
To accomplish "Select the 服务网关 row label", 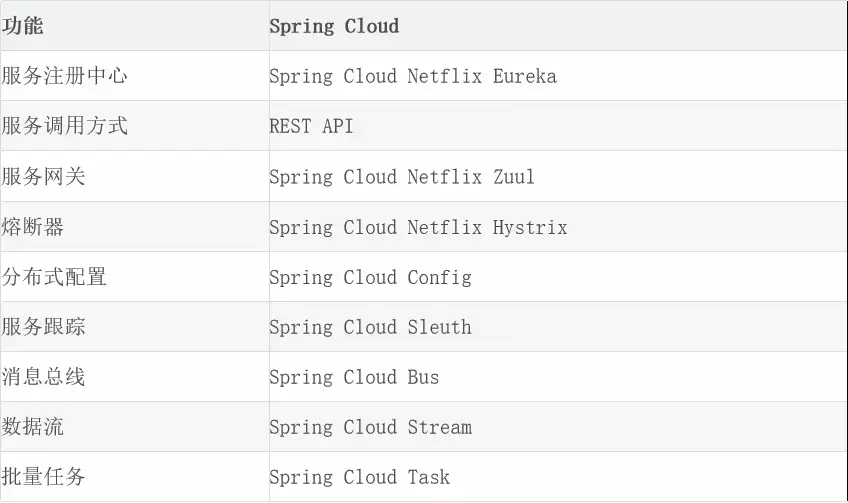I will point(43,176).
